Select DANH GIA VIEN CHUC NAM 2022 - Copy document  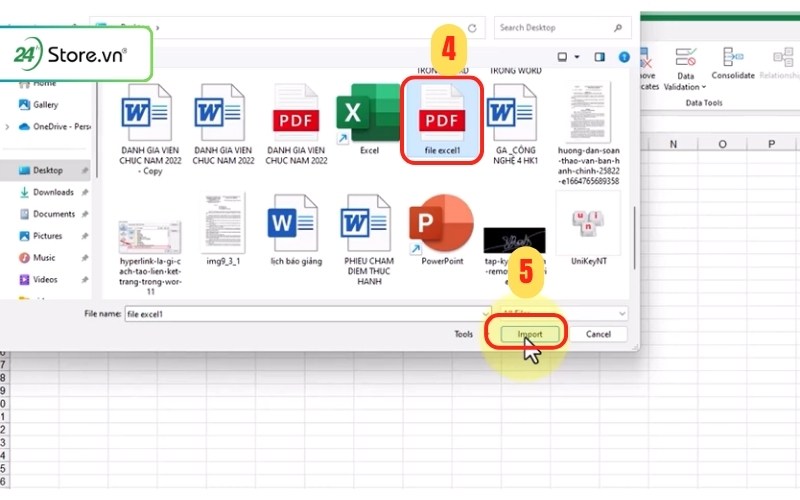tap(150, 130)
